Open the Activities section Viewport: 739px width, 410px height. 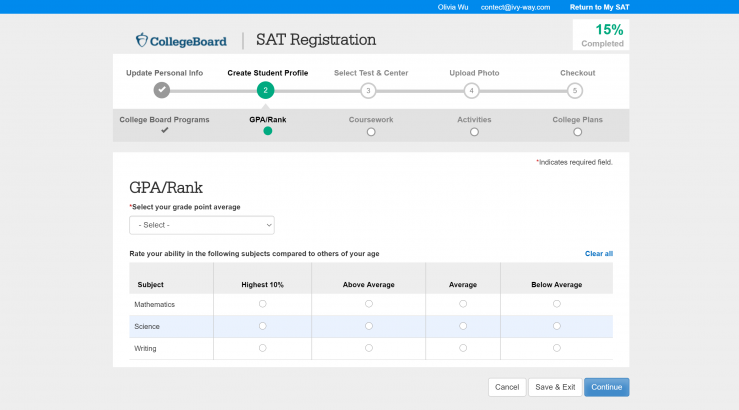click(474, 131)
